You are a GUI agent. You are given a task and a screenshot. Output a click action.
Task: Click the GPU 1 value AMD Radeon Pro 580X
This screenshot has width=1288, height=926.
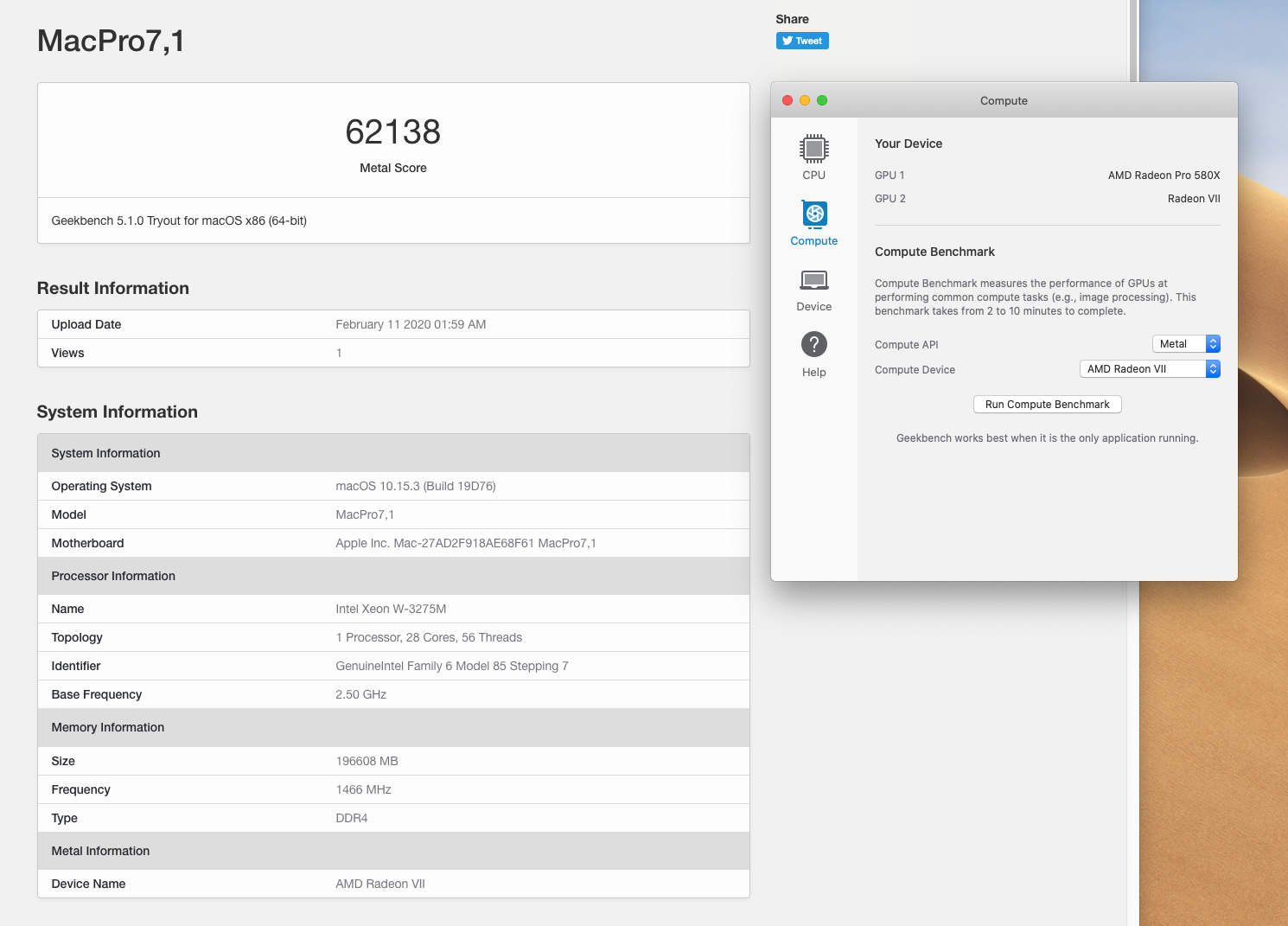pos(1164,176)
